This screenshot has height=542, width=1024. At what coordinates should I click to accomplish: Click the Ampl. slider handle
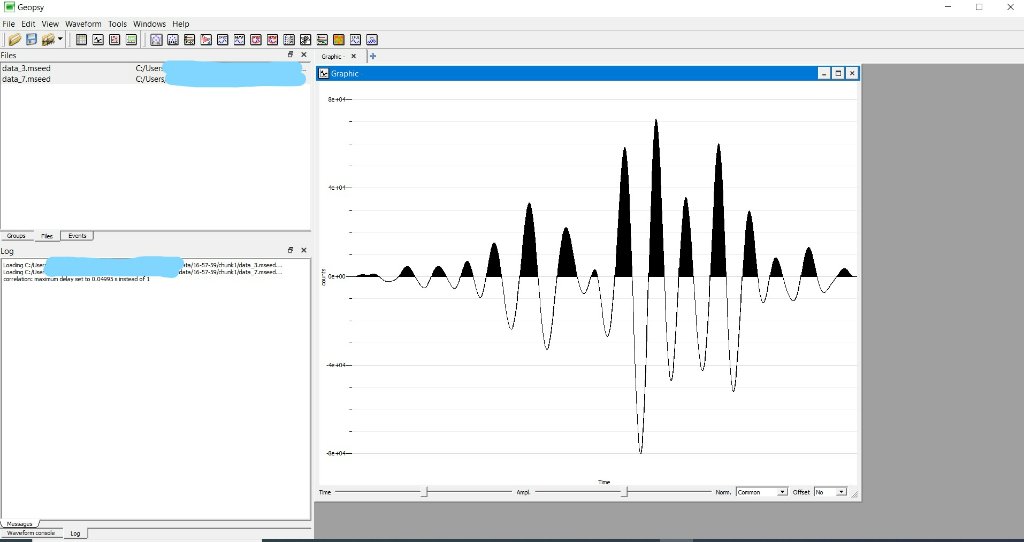[626, 492]
